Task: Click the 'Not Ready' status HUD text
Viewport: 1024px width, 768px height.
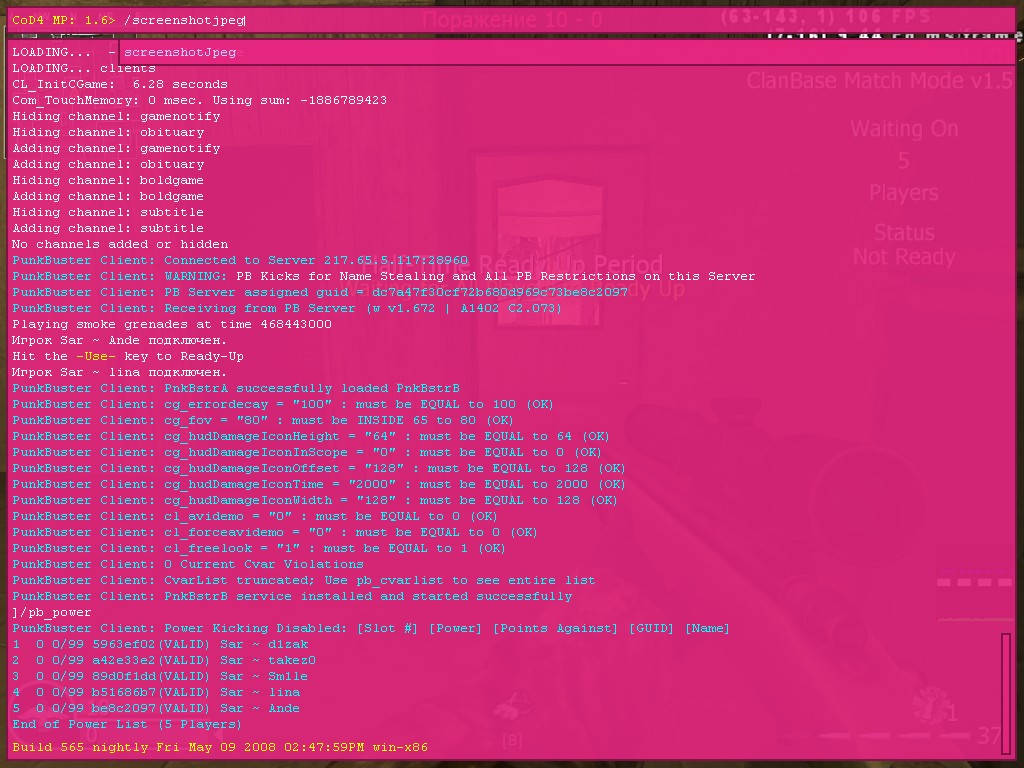Action: point(904,257)
